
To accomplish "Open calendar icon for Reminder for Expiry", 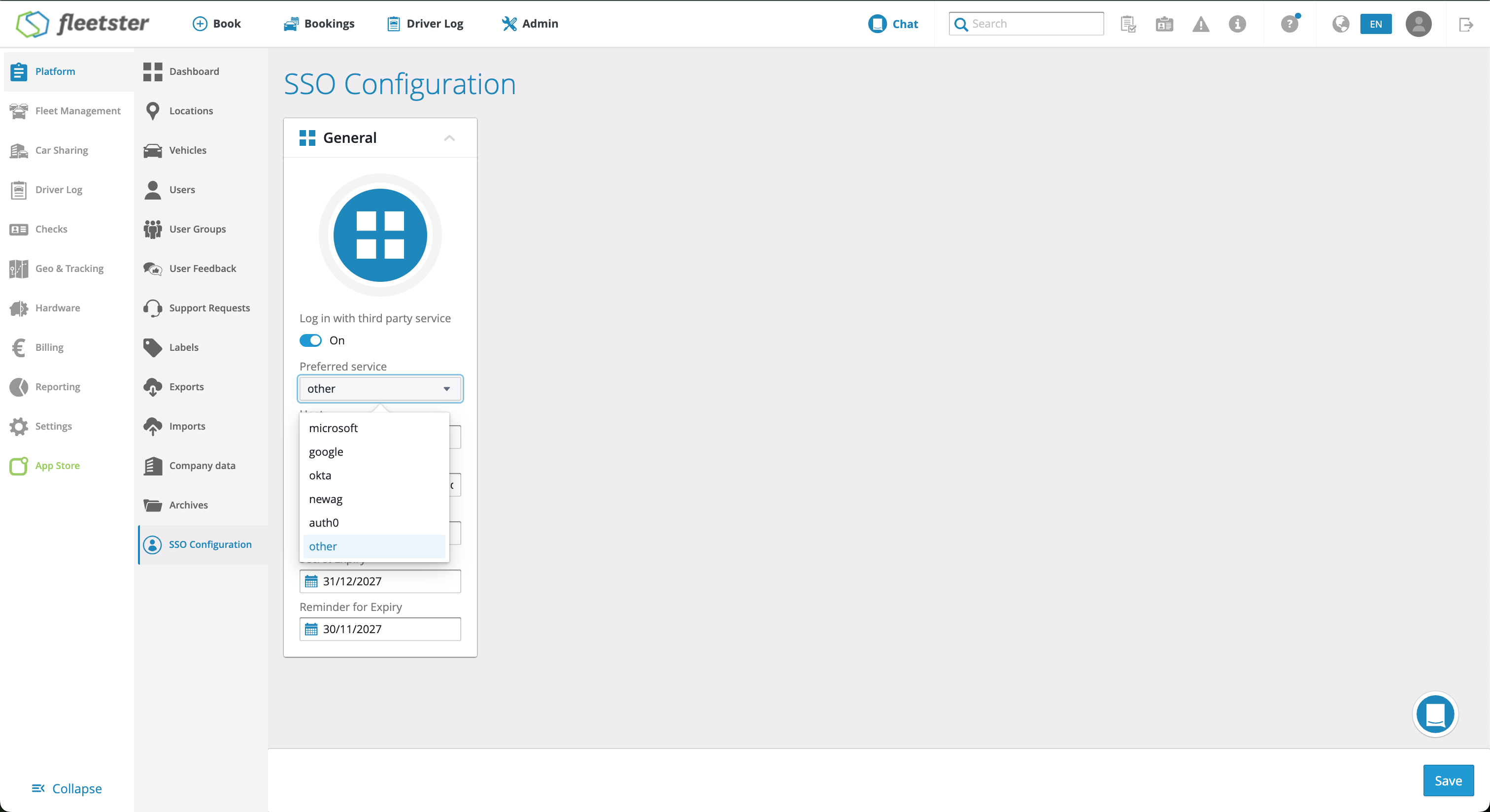I will tap(311, 629).
